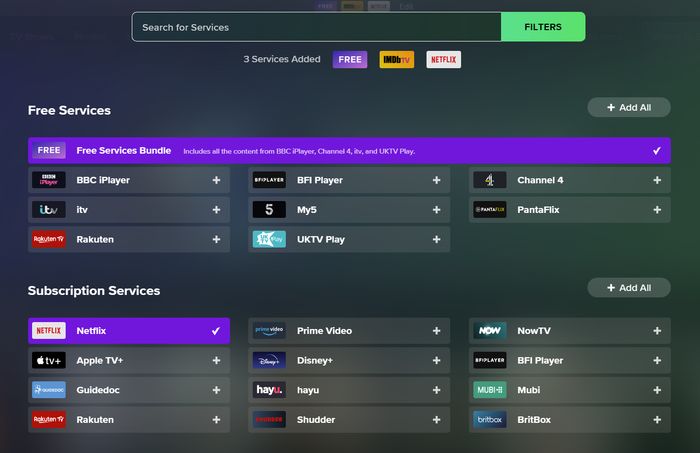Screen dimensions: 700x453
Task: Add UKTV Play with its plus icon
Action: [436, 240]
